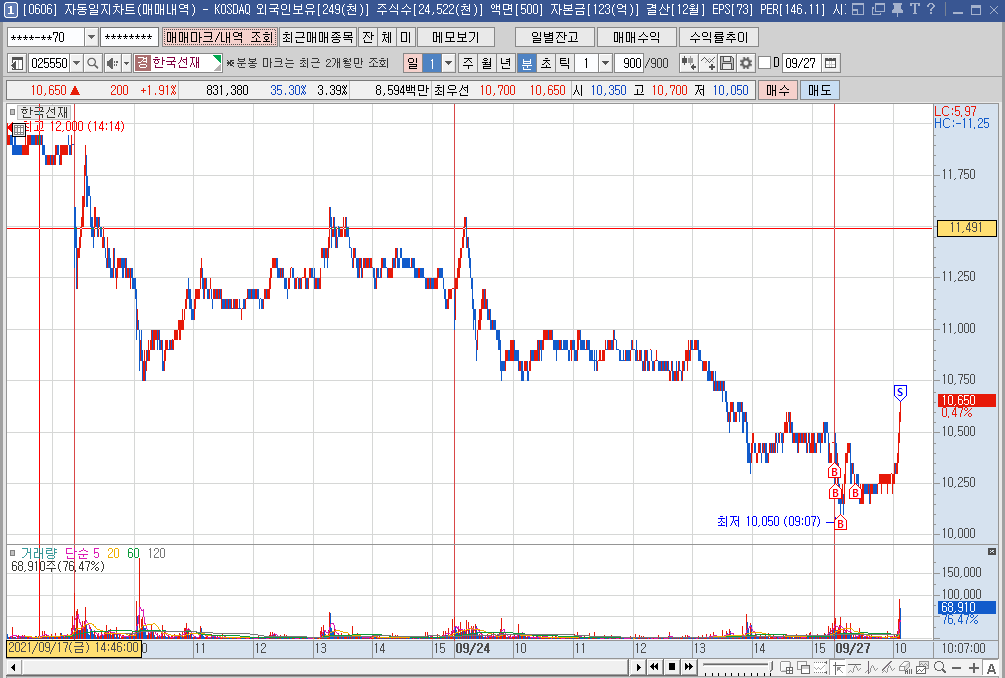Screen dimensions: 1005x678
Task: Click the minus zoom-out icon
Action: tap(956, 667)
